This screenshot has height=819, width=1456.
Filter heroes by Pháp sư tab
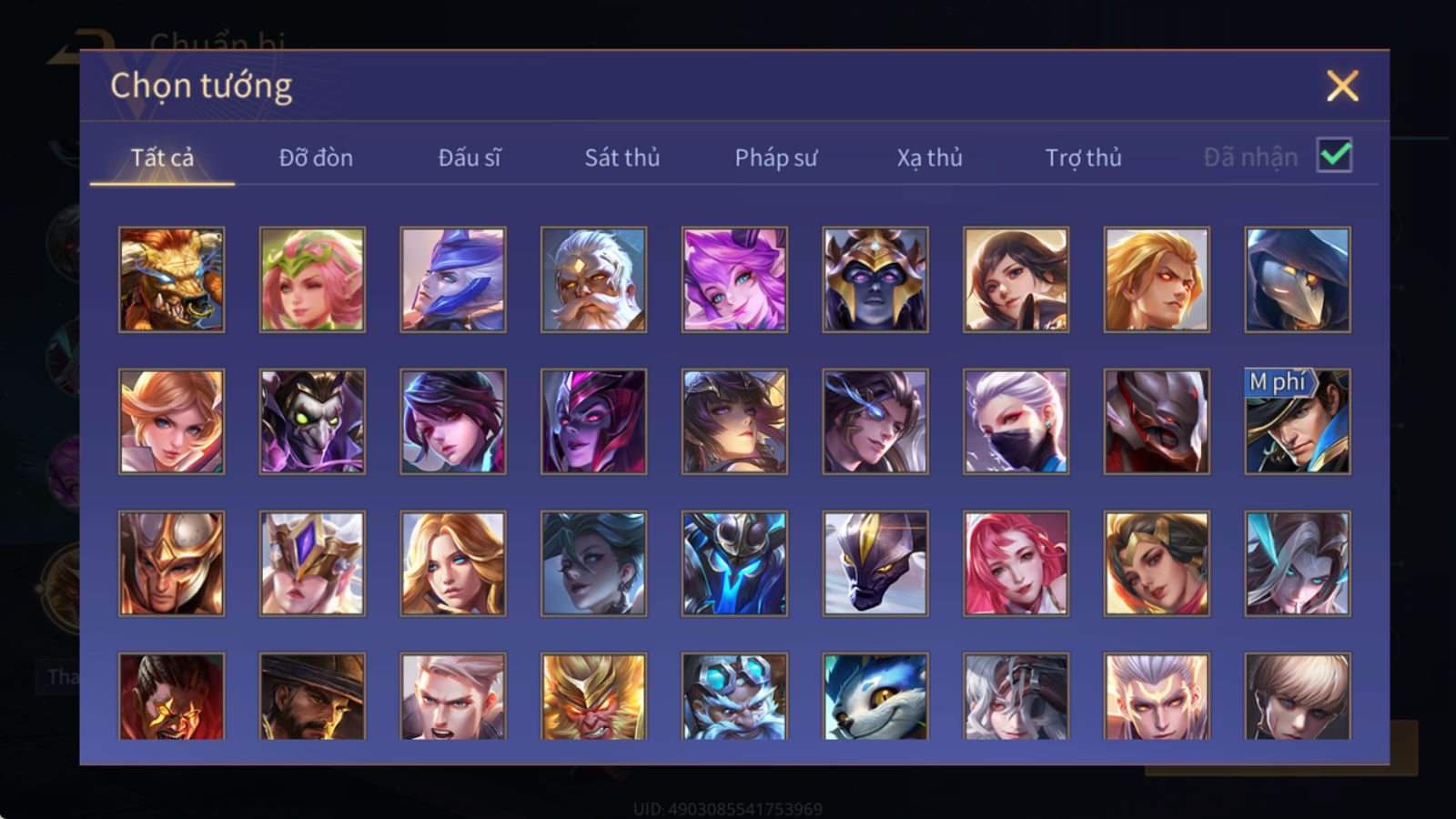(776, 157)
